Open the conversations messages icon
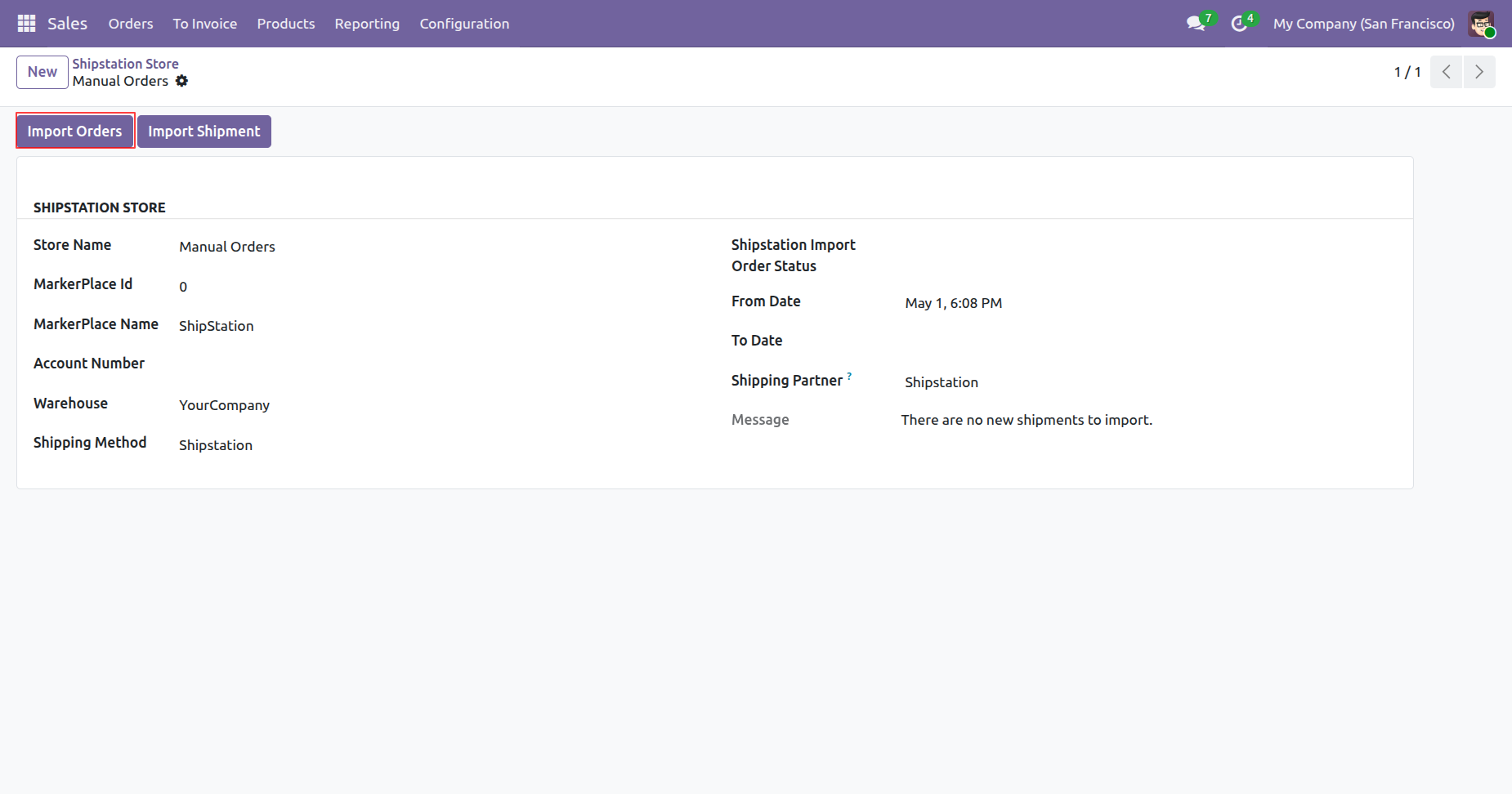 1197,24
